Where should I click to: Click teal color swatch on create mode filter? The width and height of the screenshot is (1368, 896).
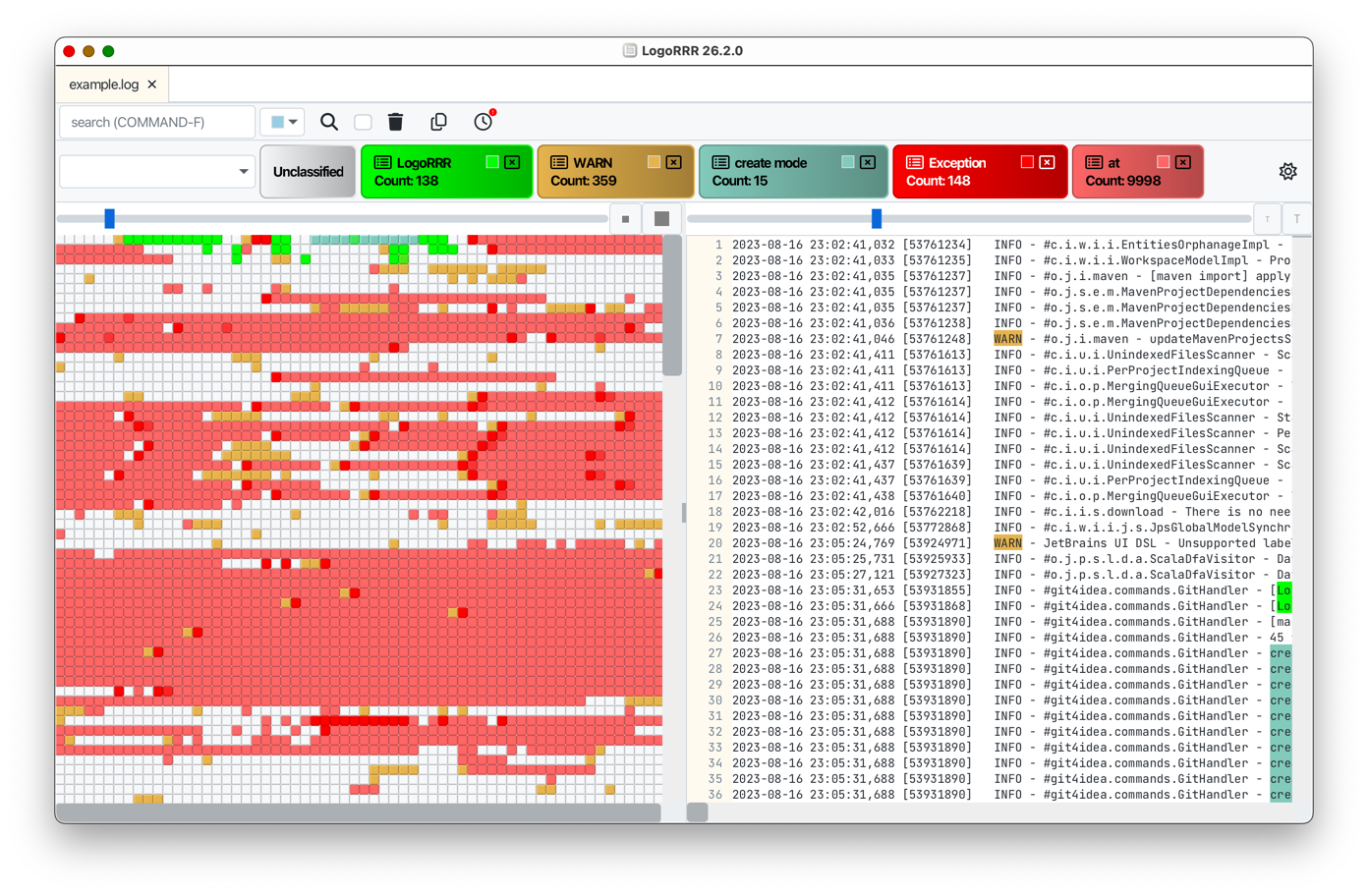tap(847, 162)
